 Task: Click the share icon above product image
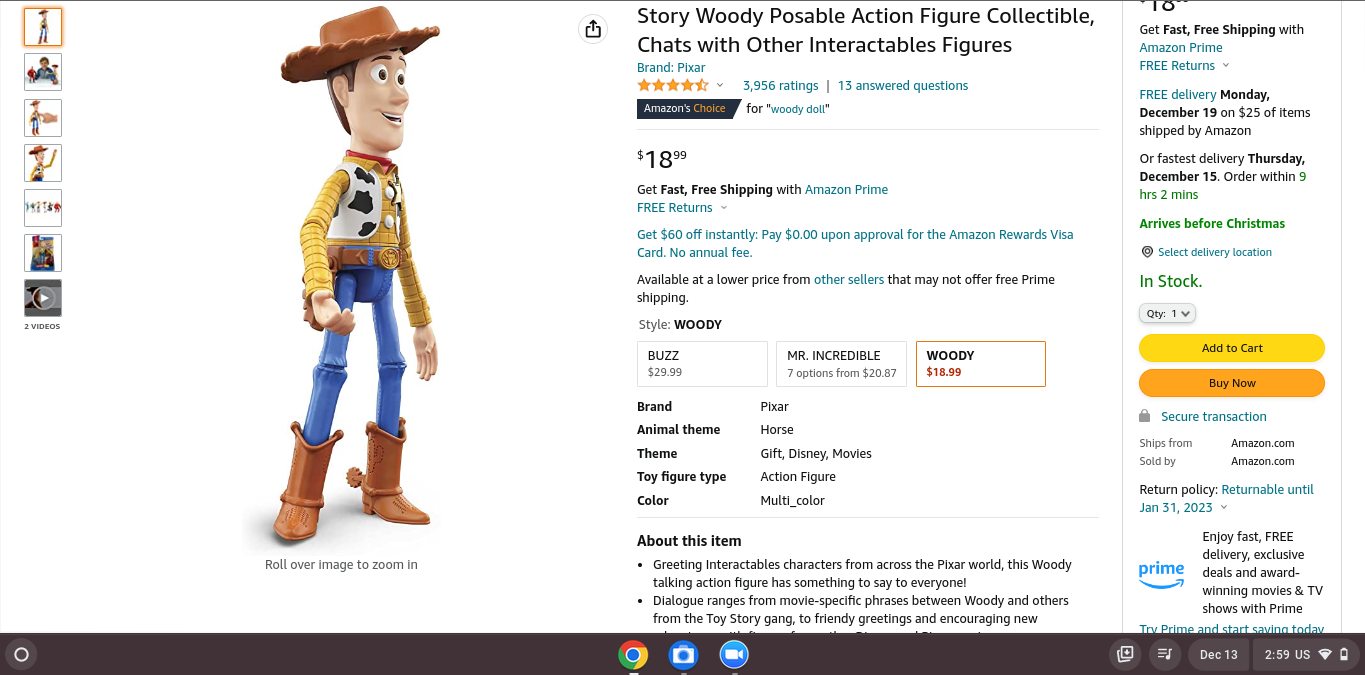(593, 29)
